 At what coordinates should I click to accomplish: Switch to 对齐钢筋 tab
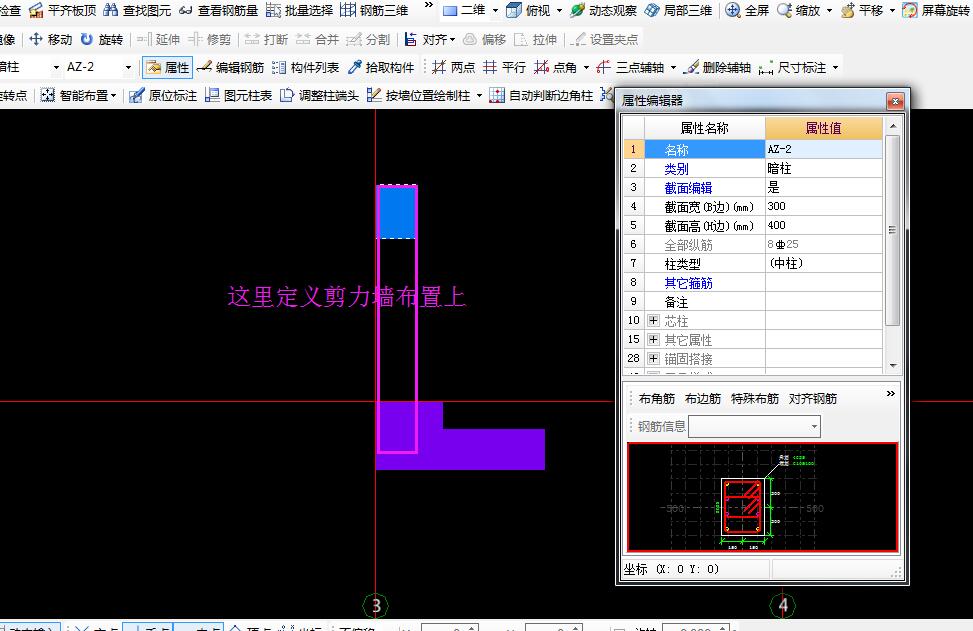point(813,398)
